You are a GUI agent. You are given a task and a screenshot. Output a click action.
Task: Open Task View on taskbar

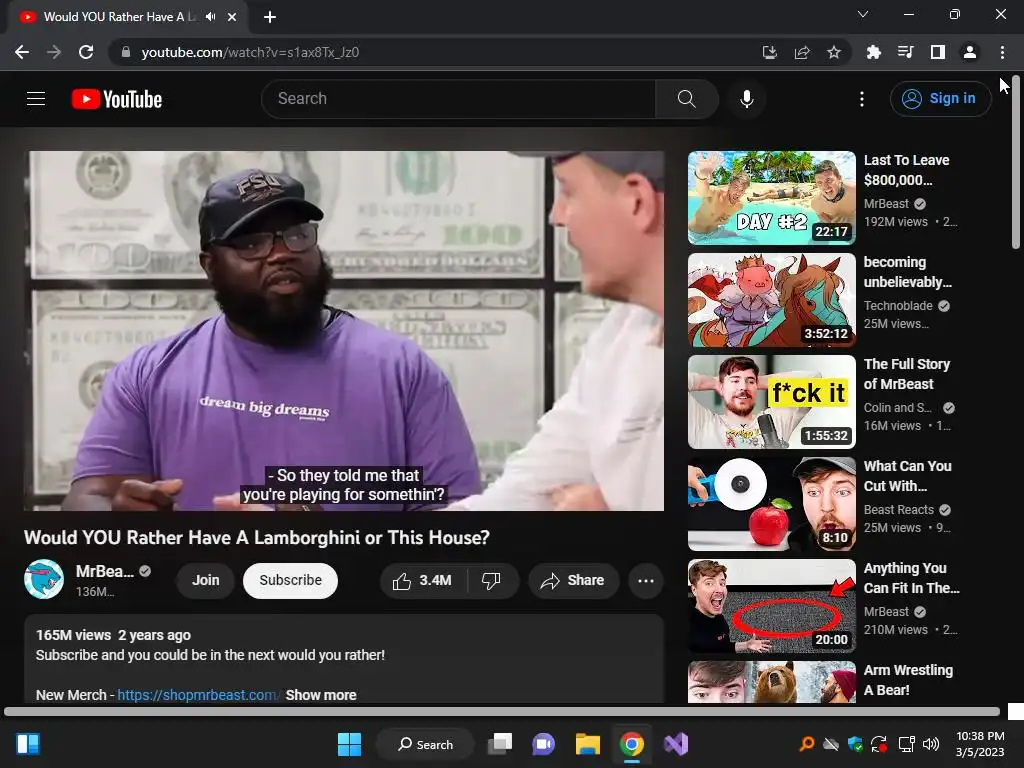pos(500,744)
